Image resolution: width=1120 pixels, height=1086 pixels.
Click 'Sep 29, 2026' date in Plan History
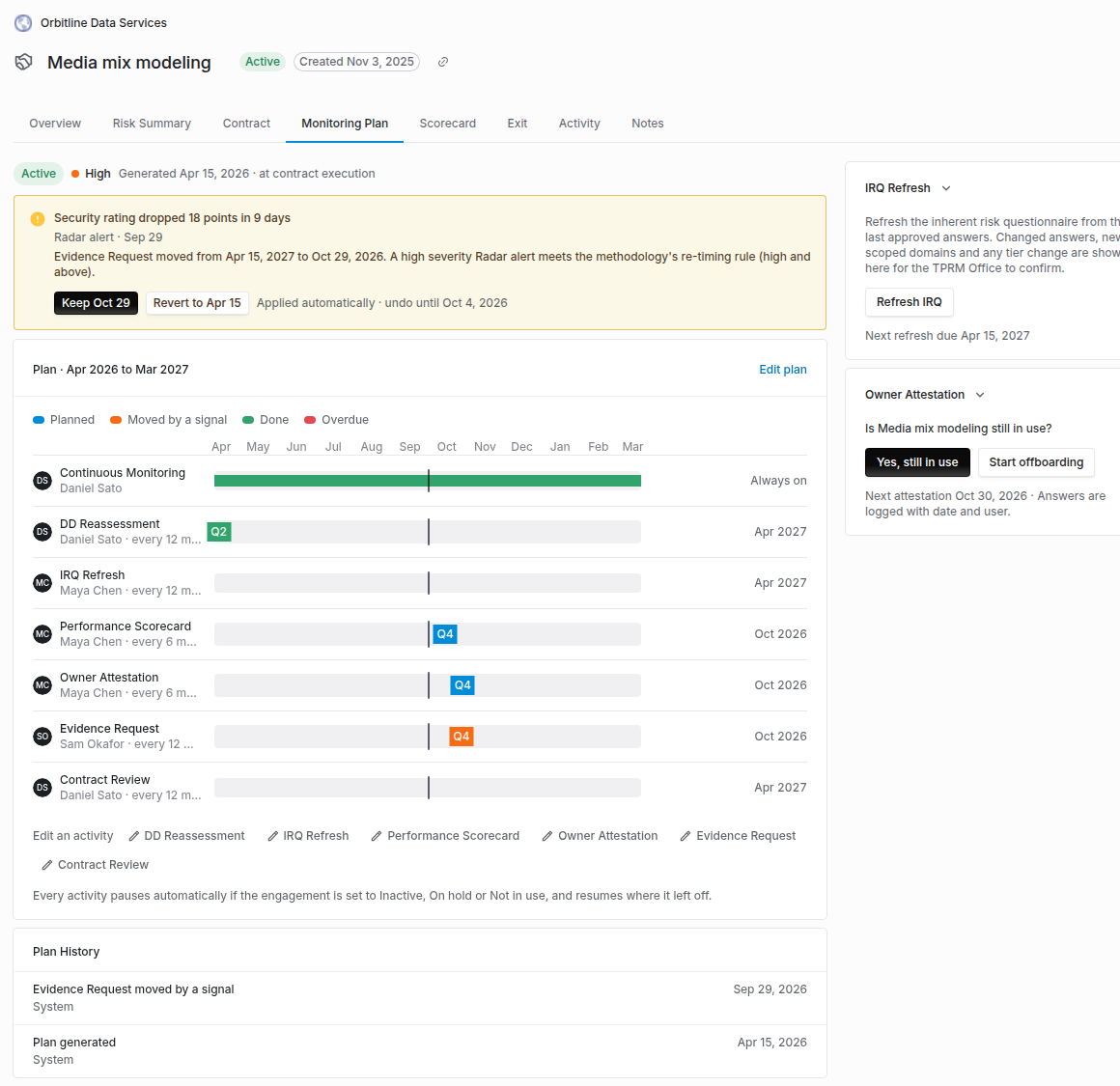pyautogui.click(x=770, y=989)
